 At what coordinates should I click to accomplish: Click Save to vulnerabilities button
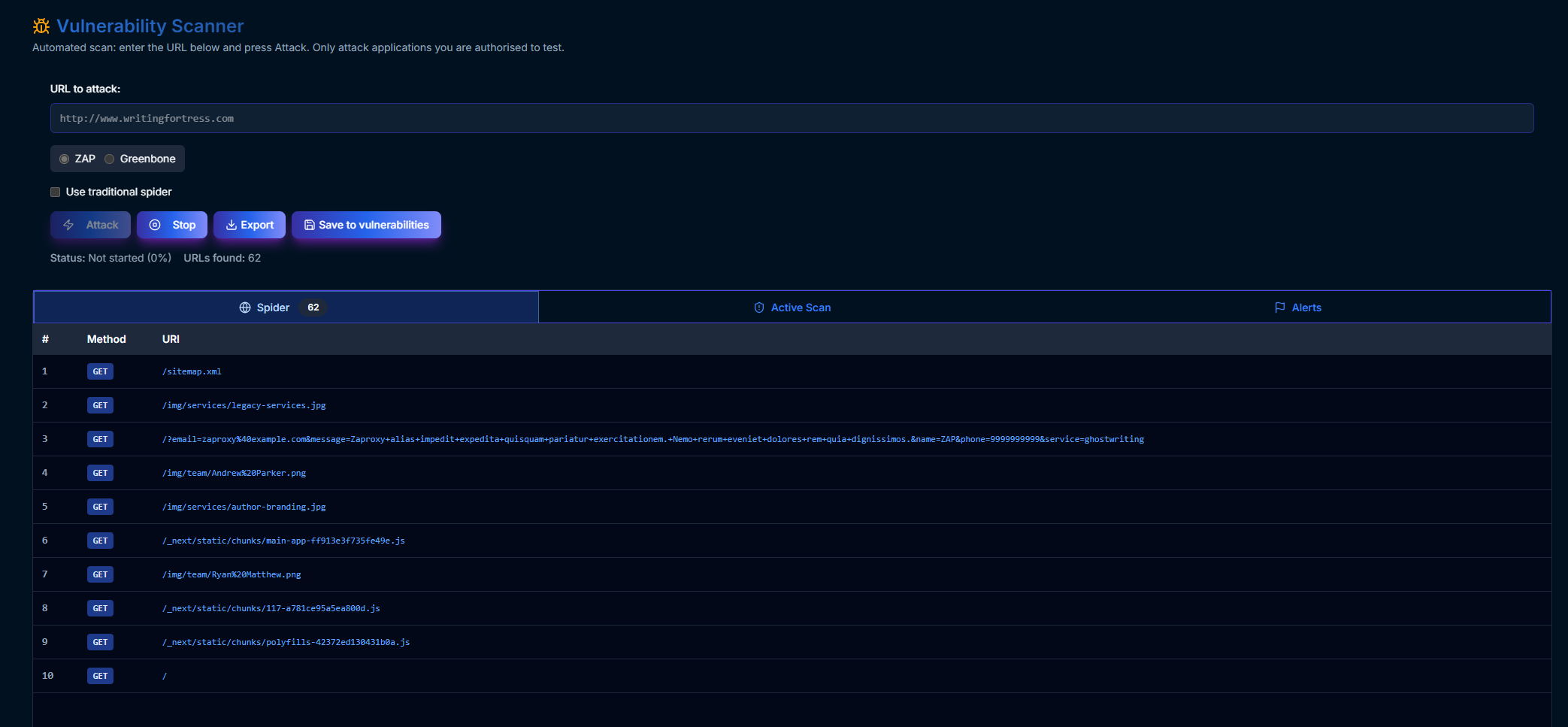366,225
